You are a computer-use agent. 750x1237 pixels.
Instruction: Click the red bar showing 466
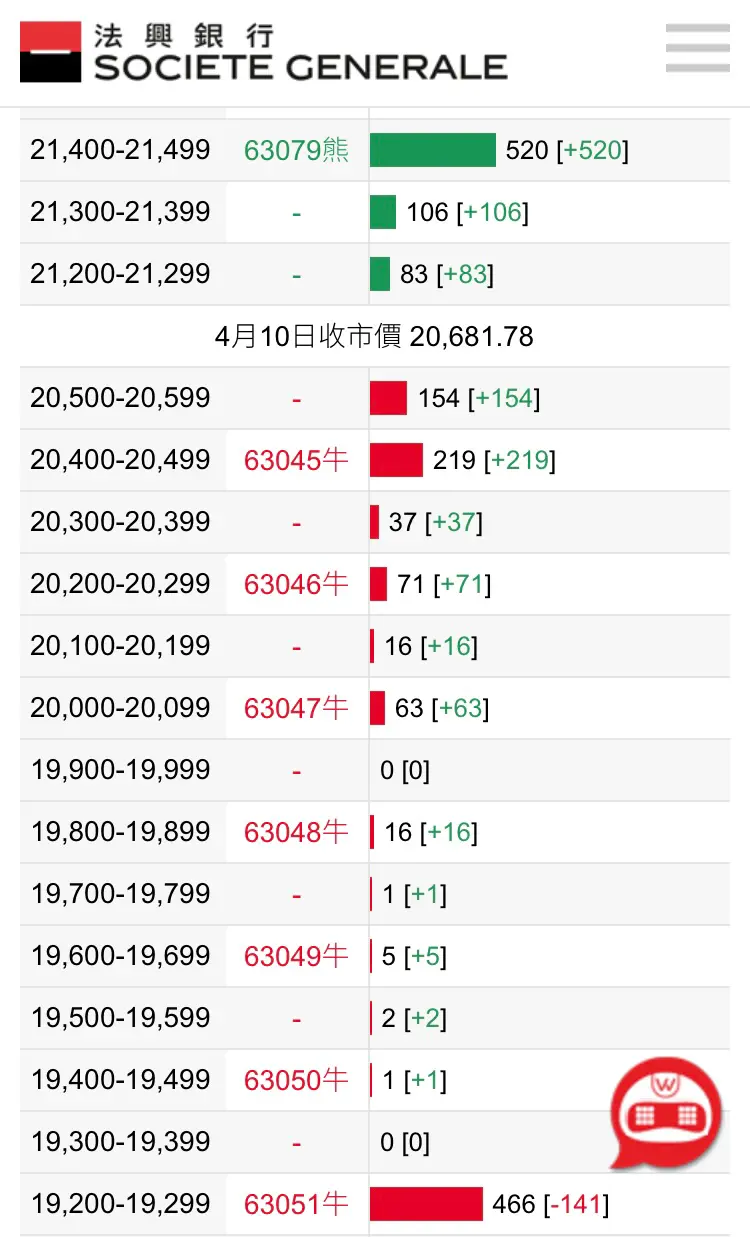point(426,1205)
